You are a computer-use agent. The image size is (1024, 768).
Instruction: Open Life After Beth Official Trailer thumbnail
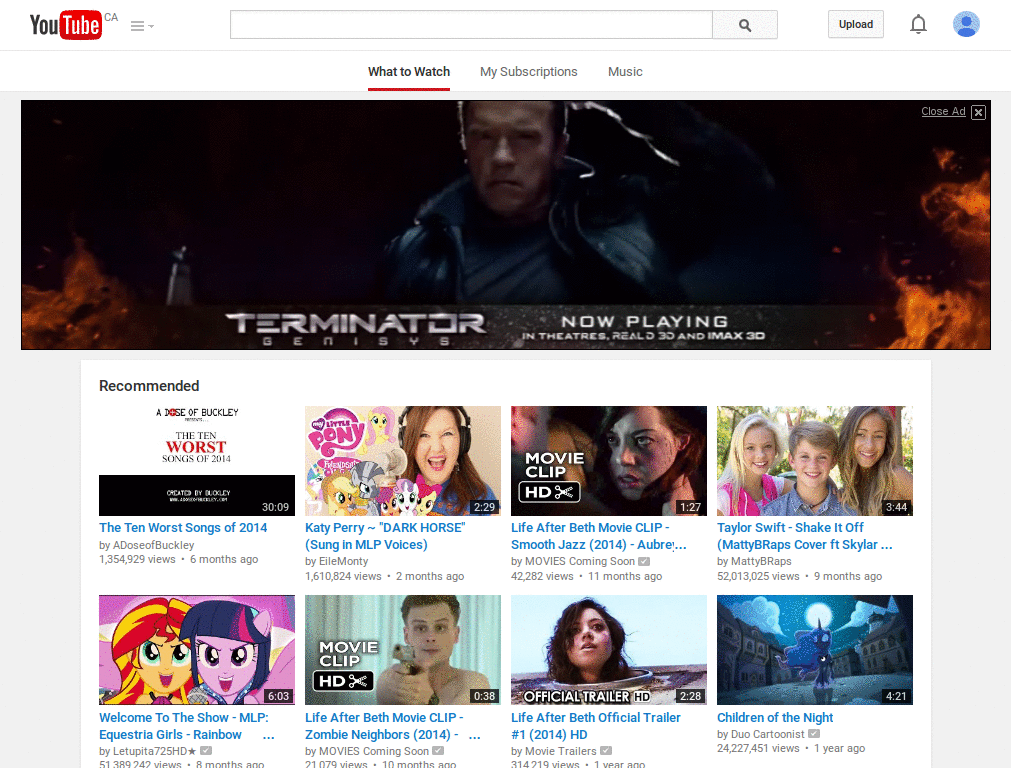[609, 650]
